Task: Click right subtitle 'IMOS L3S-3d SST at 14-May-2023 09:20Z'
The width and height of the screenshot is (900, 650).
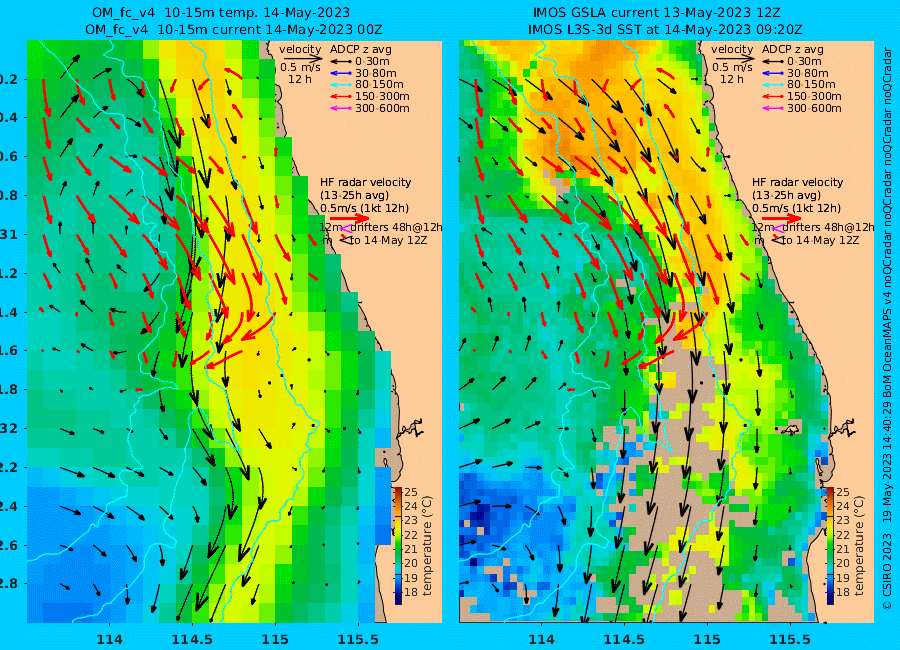Action: pos(665,29)
